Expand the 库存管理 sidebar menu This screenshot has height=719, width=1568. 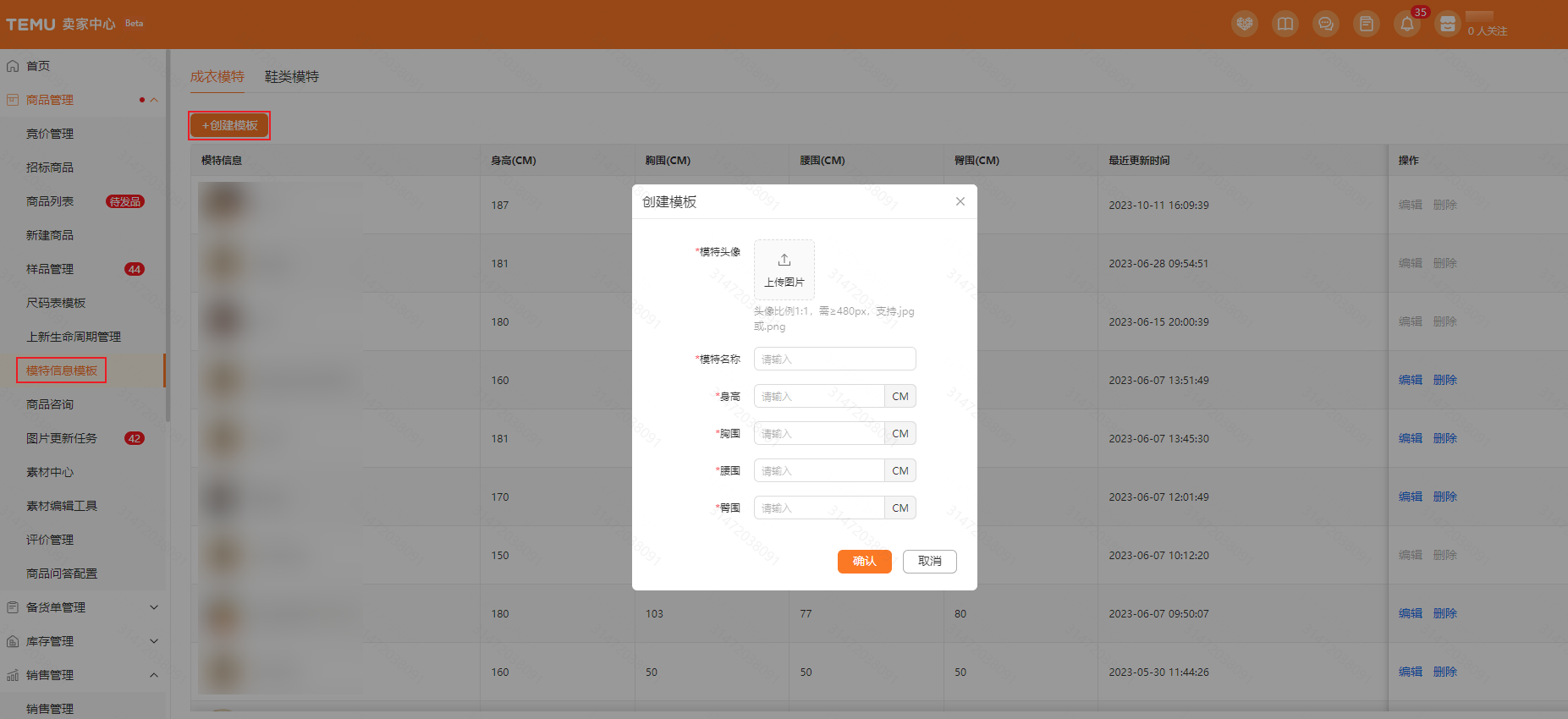coord(154,641)
